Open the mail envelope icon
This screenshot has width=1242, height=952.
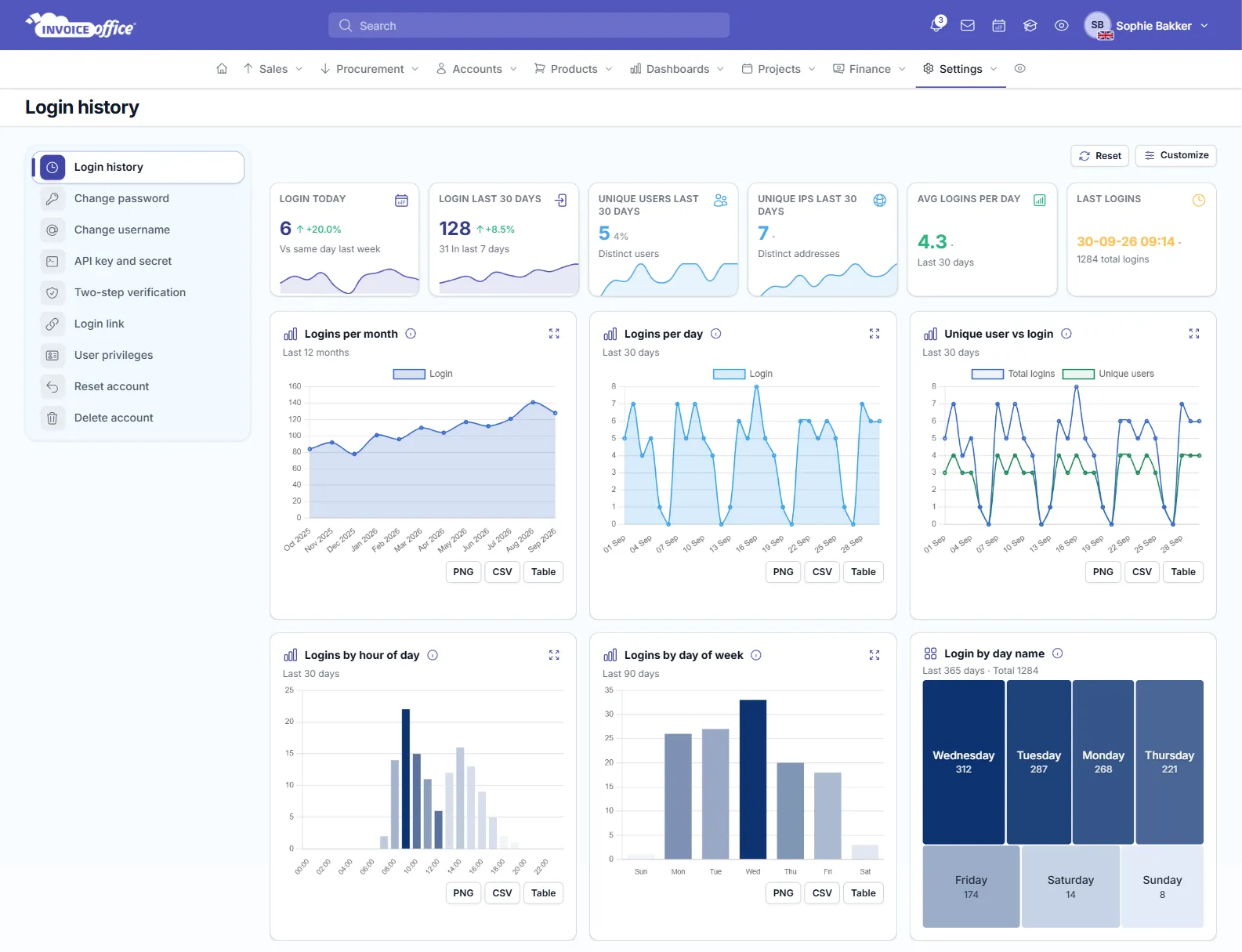[x=968, y=26]
